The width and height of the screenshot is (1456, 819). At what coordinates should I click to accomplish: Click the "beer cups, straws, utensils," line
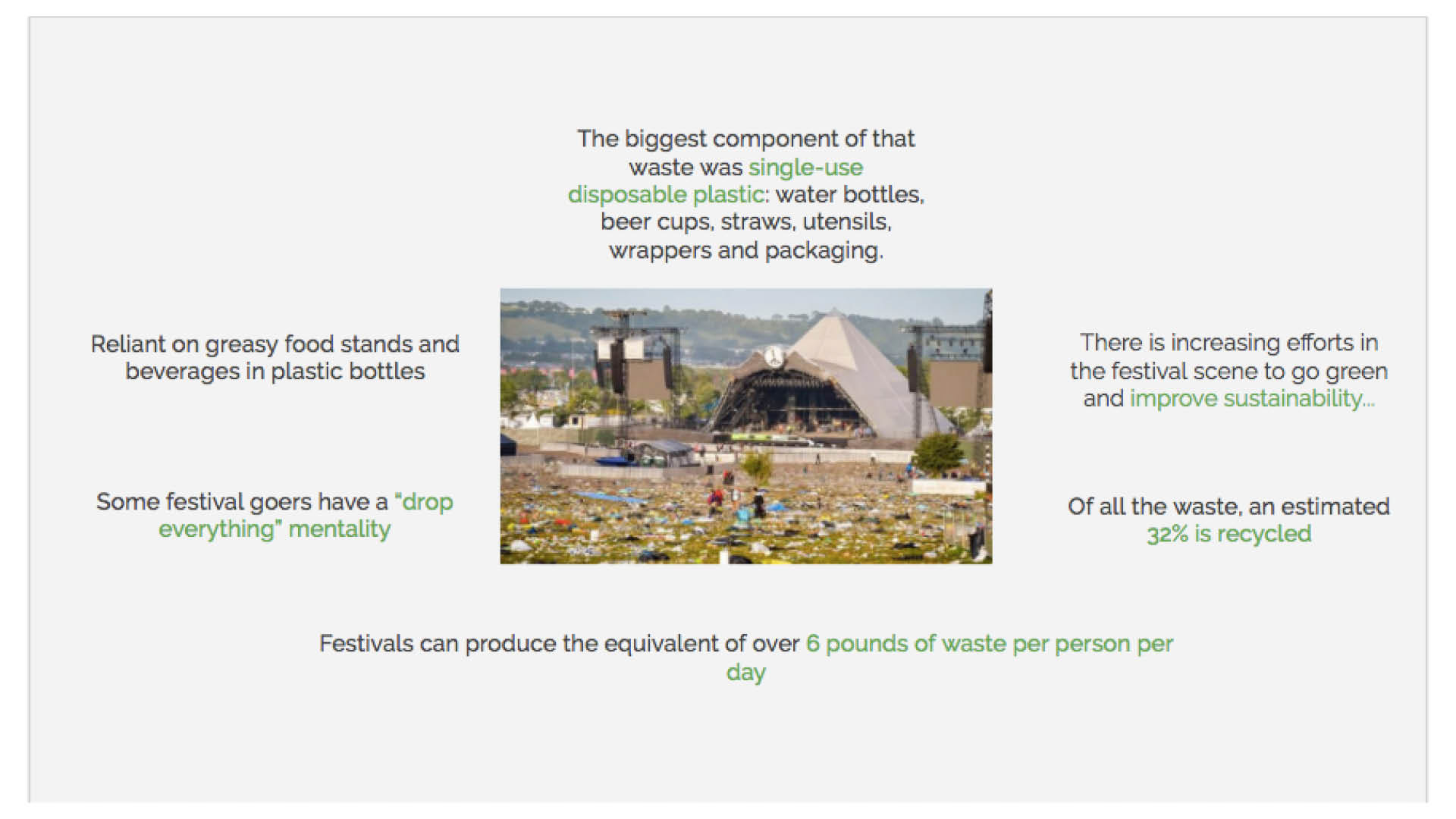(745, 222)
